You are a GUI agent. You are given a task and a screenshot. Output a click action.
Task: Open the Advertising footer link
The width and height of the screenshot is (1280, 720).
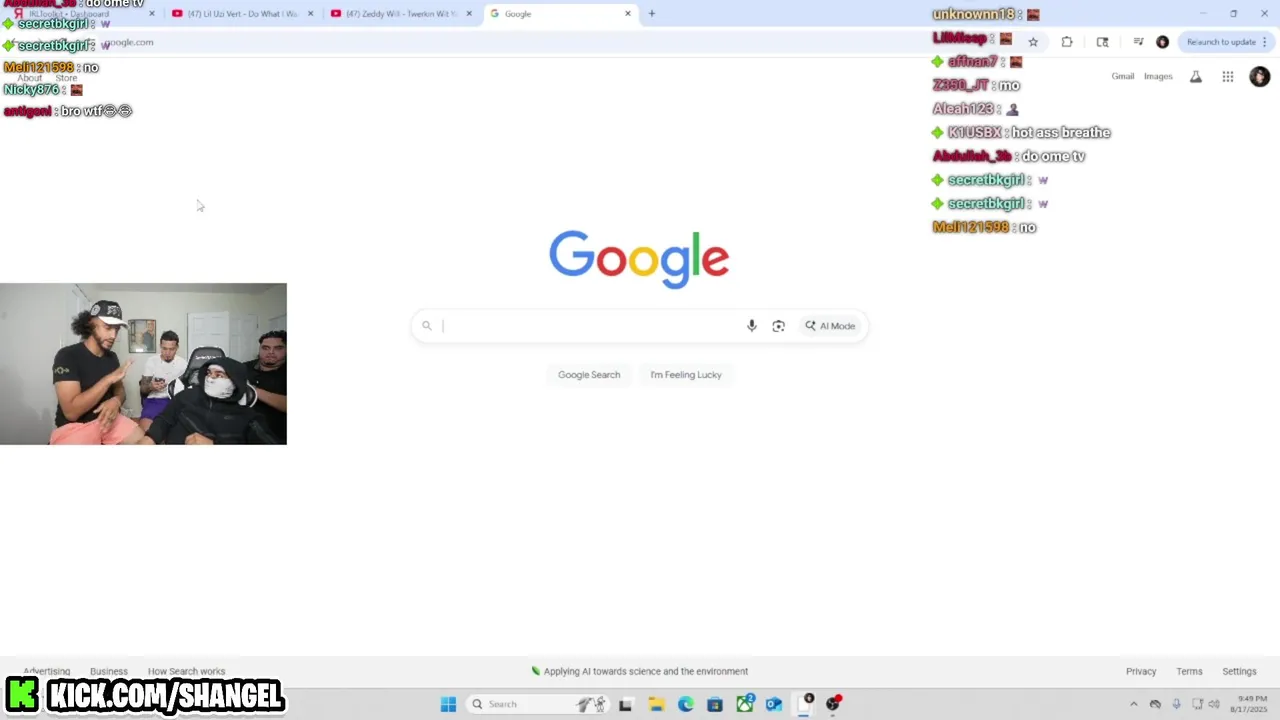tap(47, 671)
